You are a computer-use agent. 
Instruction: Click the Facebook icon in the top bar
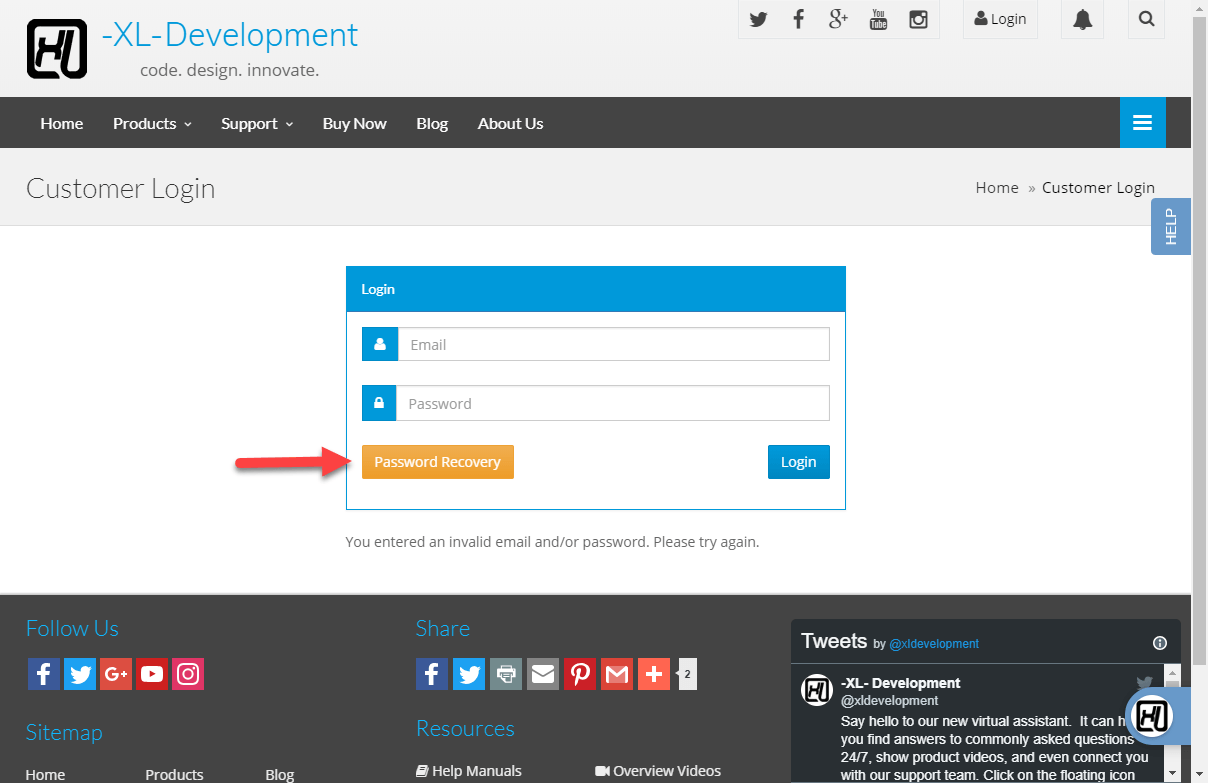(798, 19)
